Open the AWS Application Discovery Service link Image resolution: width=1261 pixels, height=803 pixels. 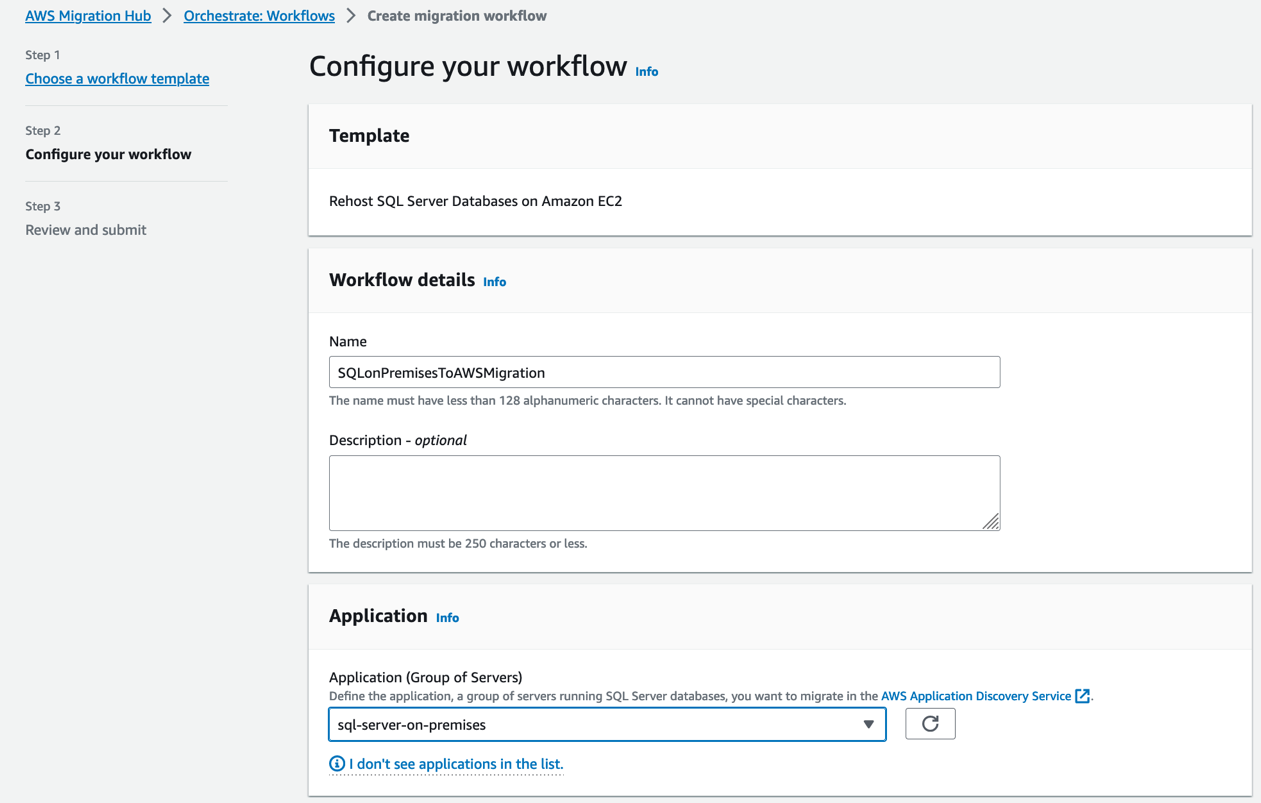[976, 696]
